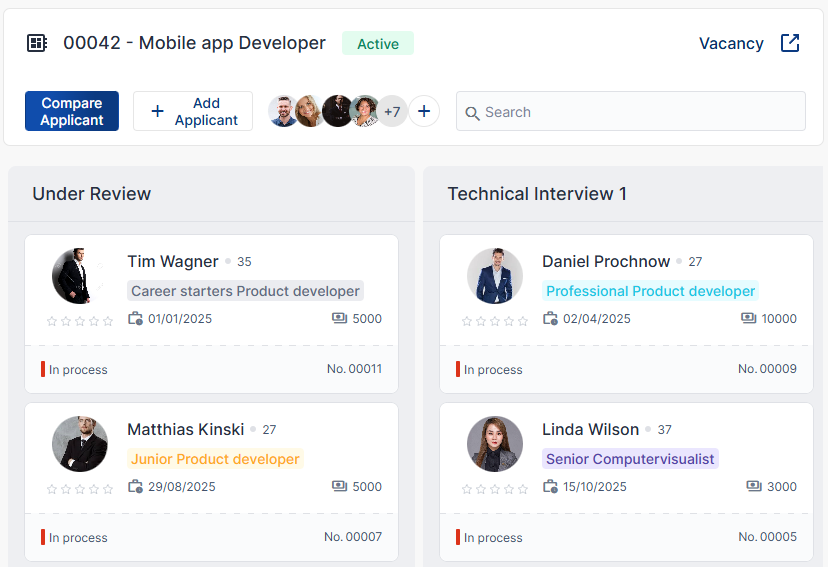Click the plus icon to add a member
The height and width of the screenshot is (567, 828).
(424, 111)
